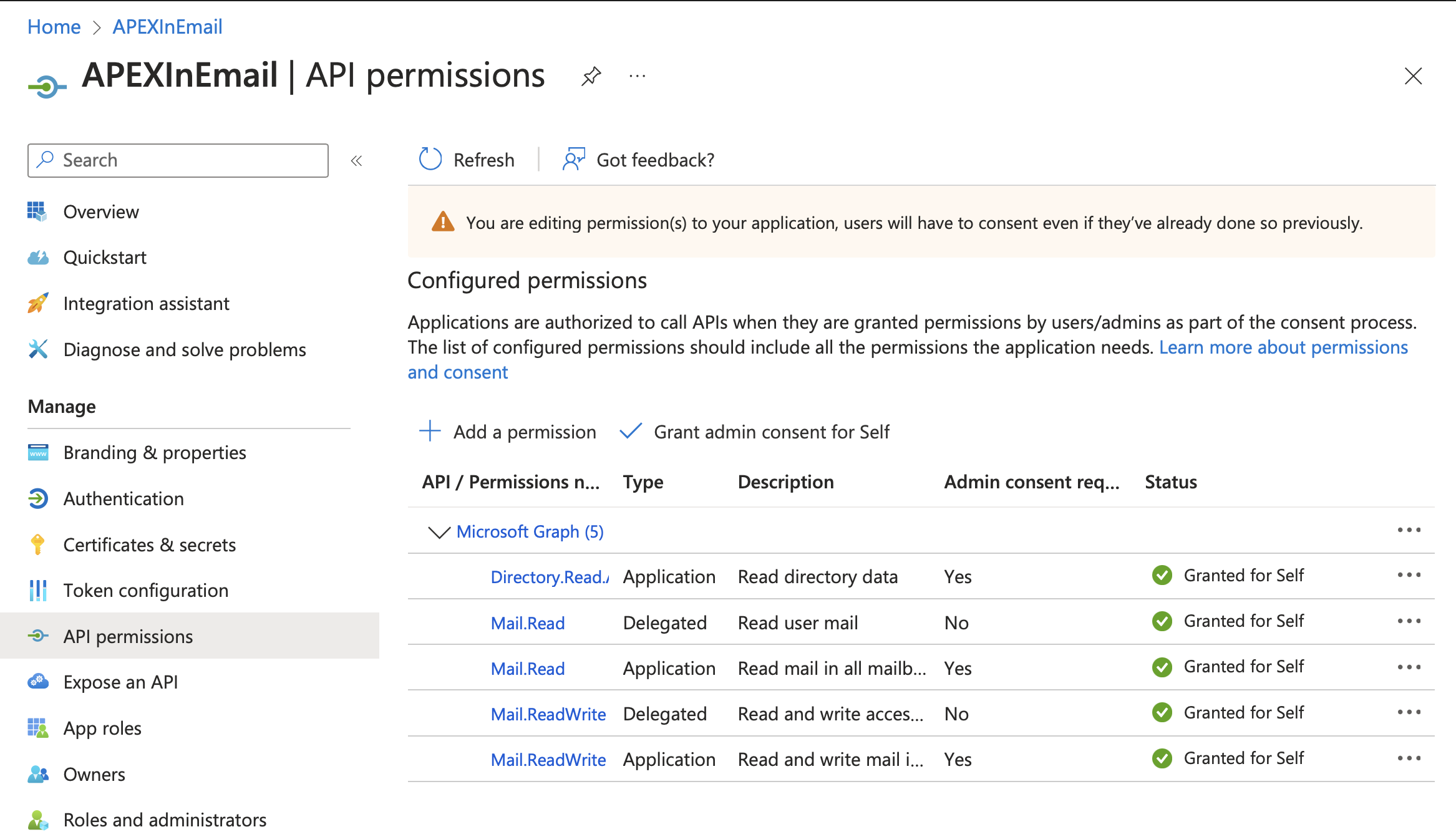The image size is (1456, 837).
Task: Pin the APEXInEmail blade with pin icon
Action: 590,76
